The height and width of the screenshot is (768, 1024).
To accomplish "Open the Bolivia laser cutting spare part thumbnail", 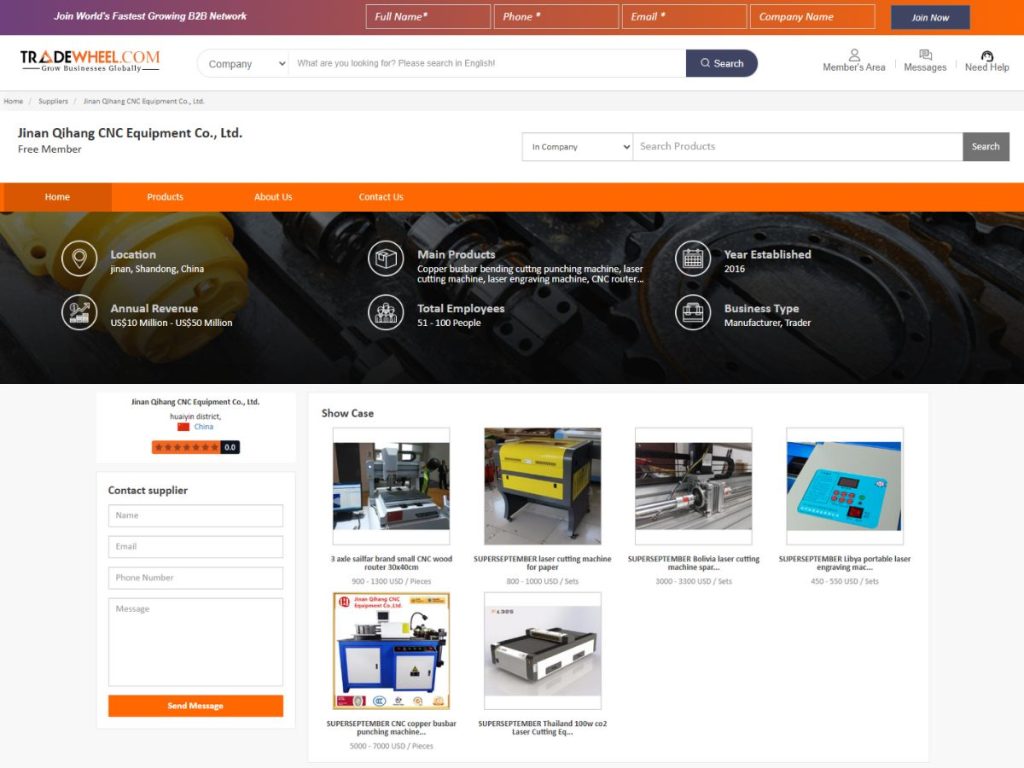I will (x=694, y=486).
